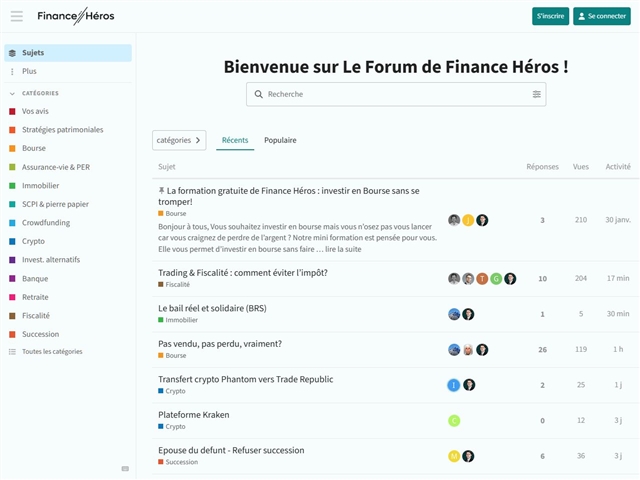Toggle the hamburger sidebar menu
640x480 pixels.
point(17,16)
